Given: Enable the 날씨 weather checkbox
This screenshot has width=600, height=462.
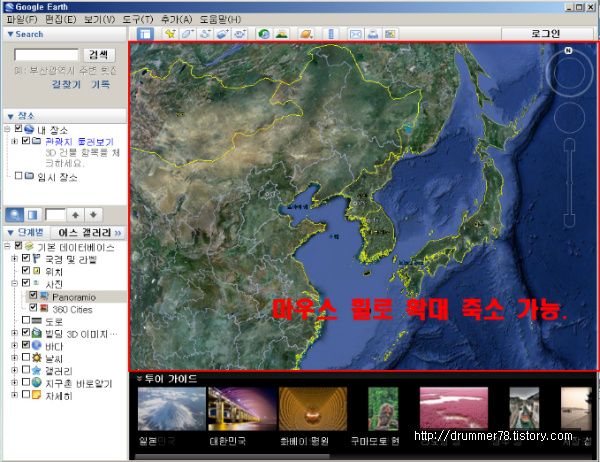Looking at the screenshot, I should point(26,357).
